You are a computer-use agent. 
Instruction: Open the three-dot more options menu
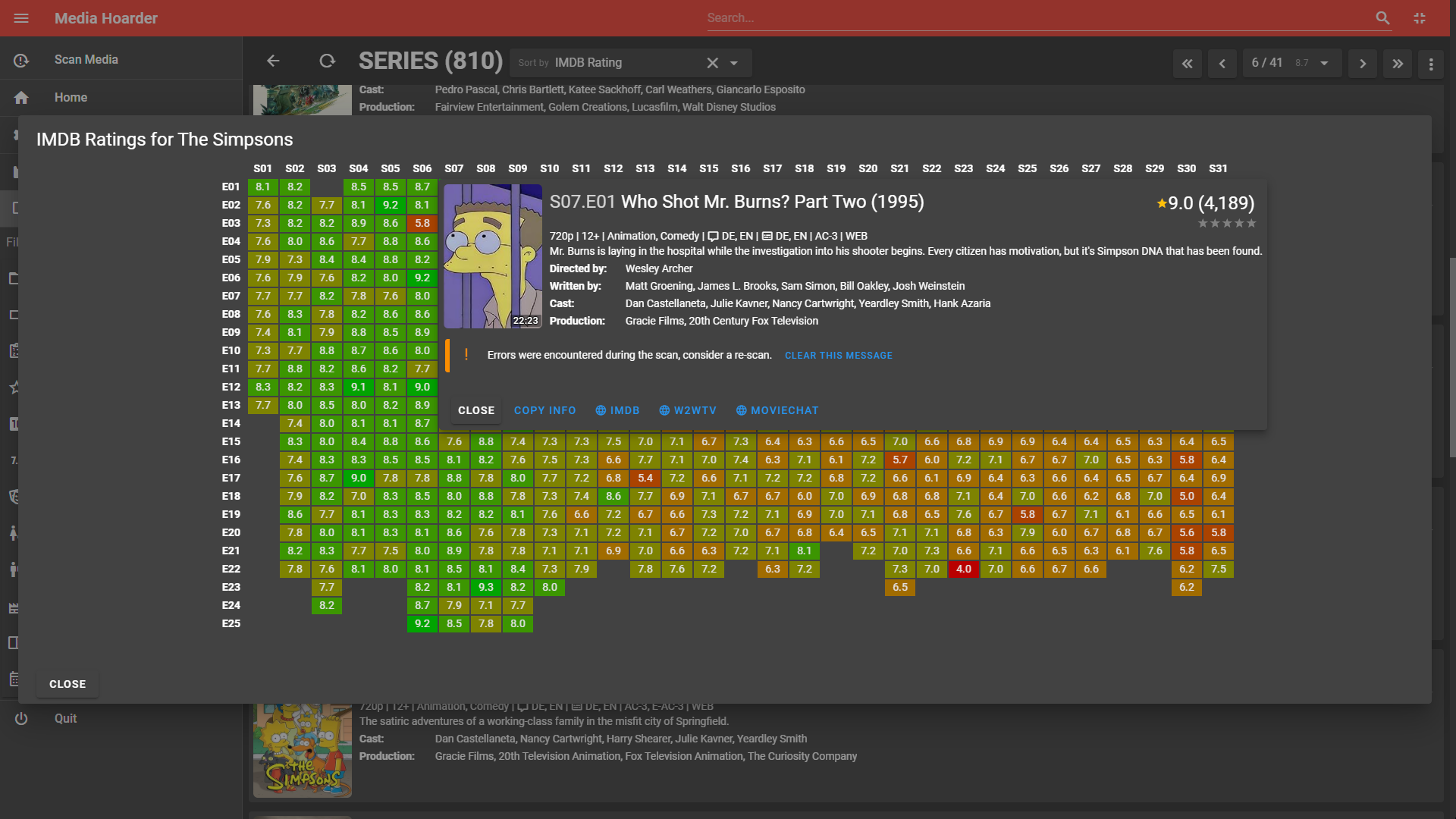pos(1431,64)
